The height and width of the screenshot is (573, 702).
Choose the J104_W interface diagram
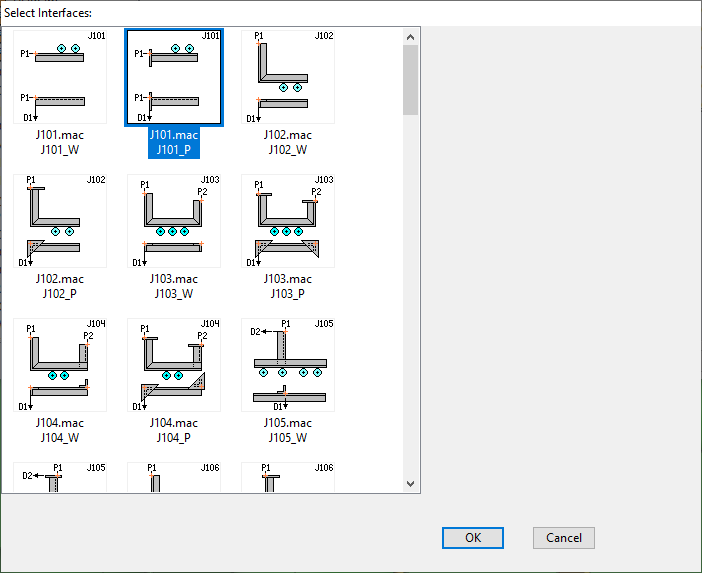pyautogui.click(x=60, y=365)
